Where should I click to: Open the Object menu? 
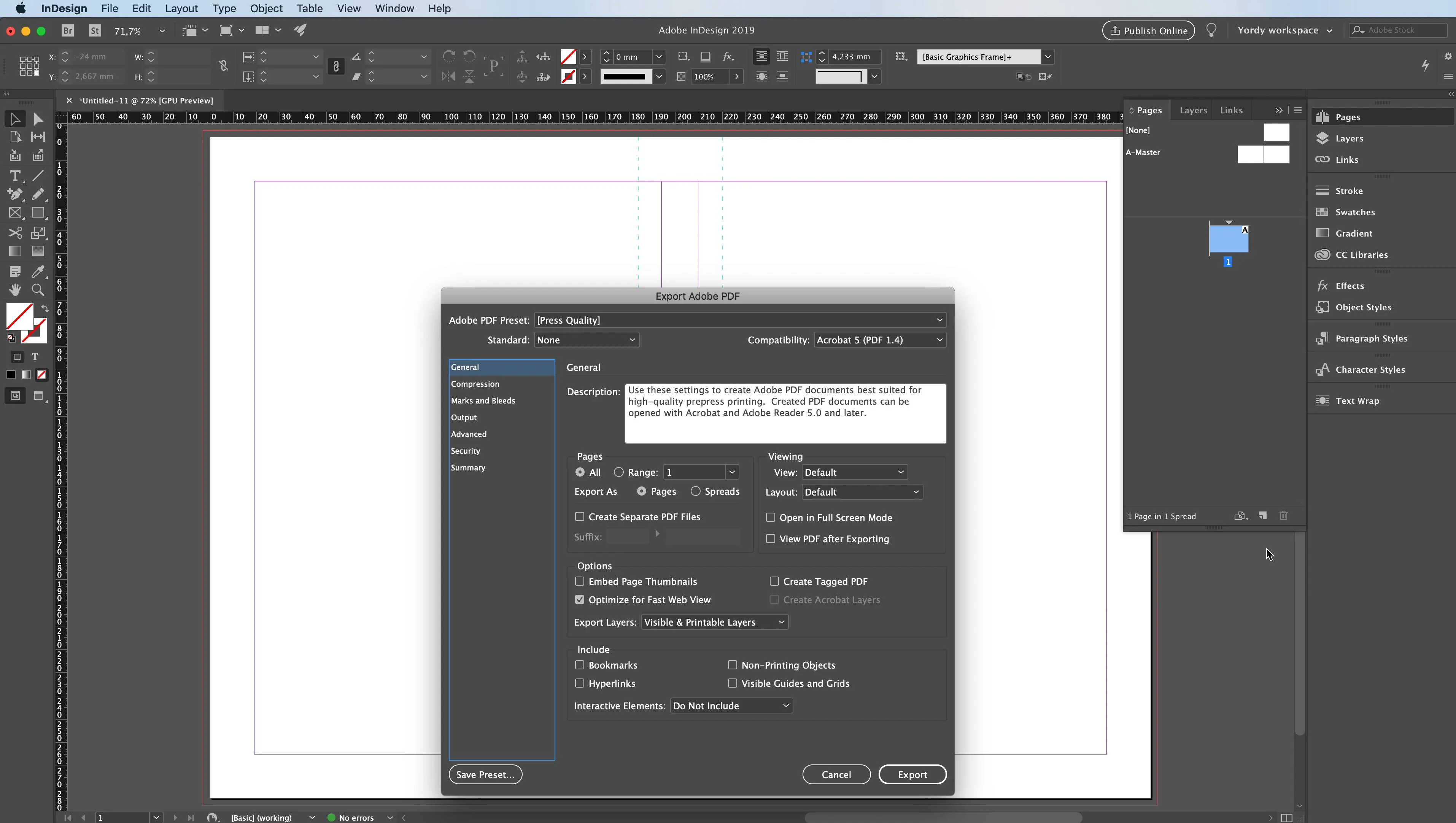pos(265,8)
